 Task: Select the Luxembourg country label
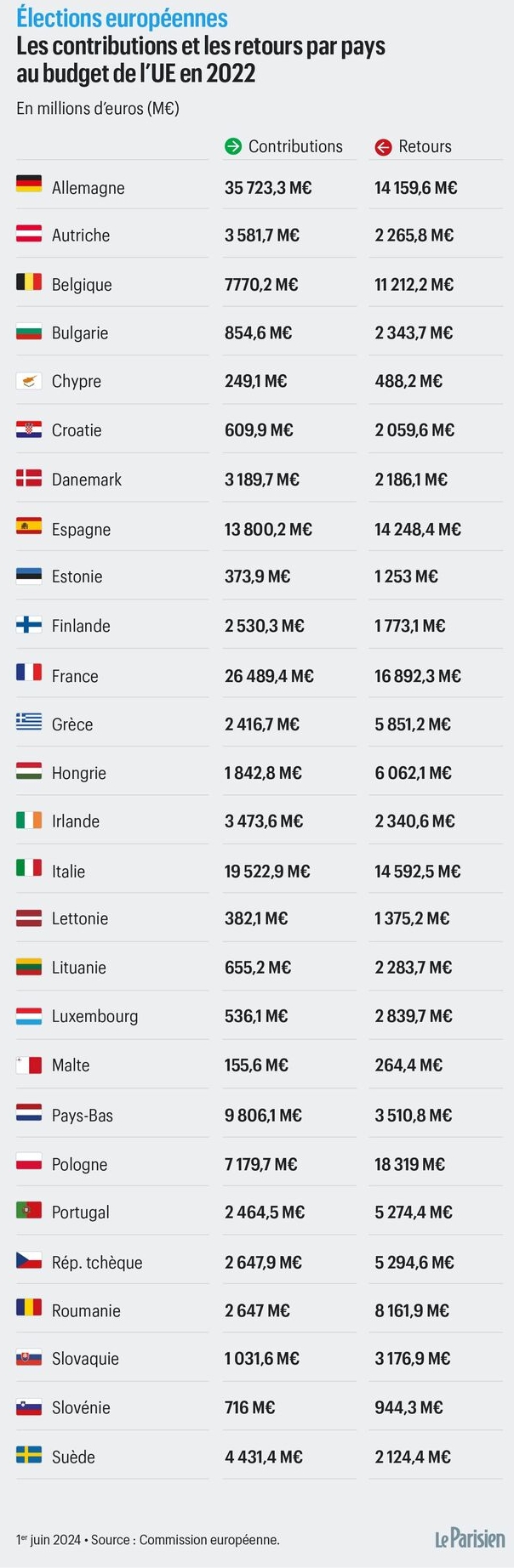[94, 1016]
